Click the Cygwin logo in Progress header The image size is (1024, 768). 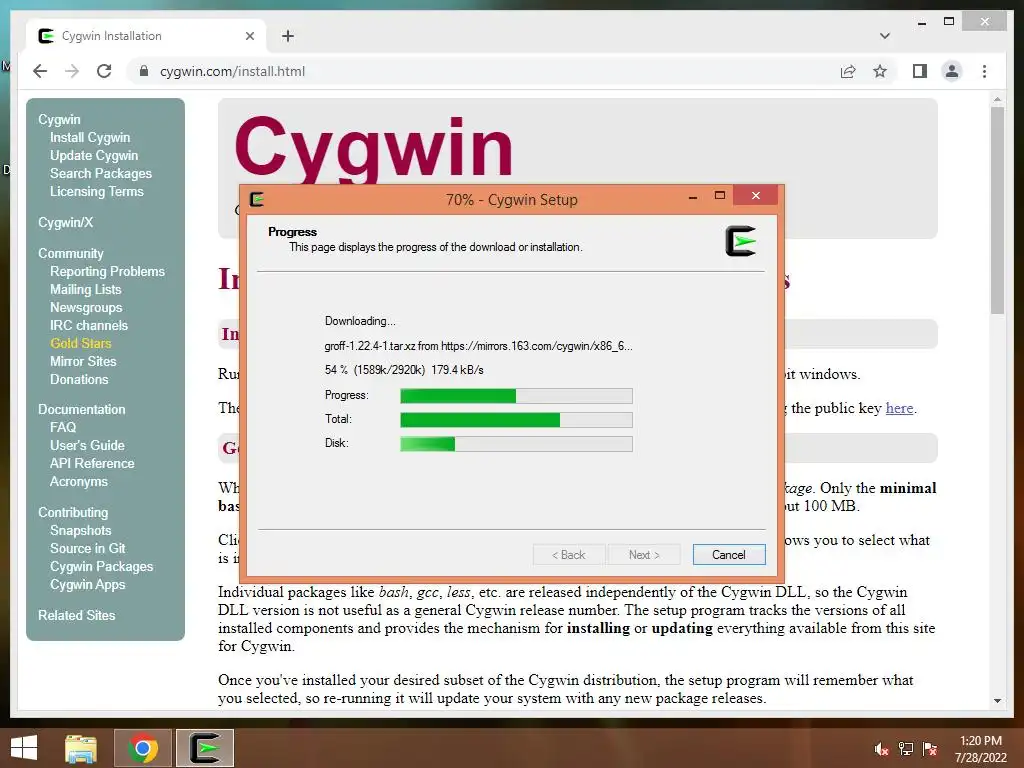pos(741,241)
